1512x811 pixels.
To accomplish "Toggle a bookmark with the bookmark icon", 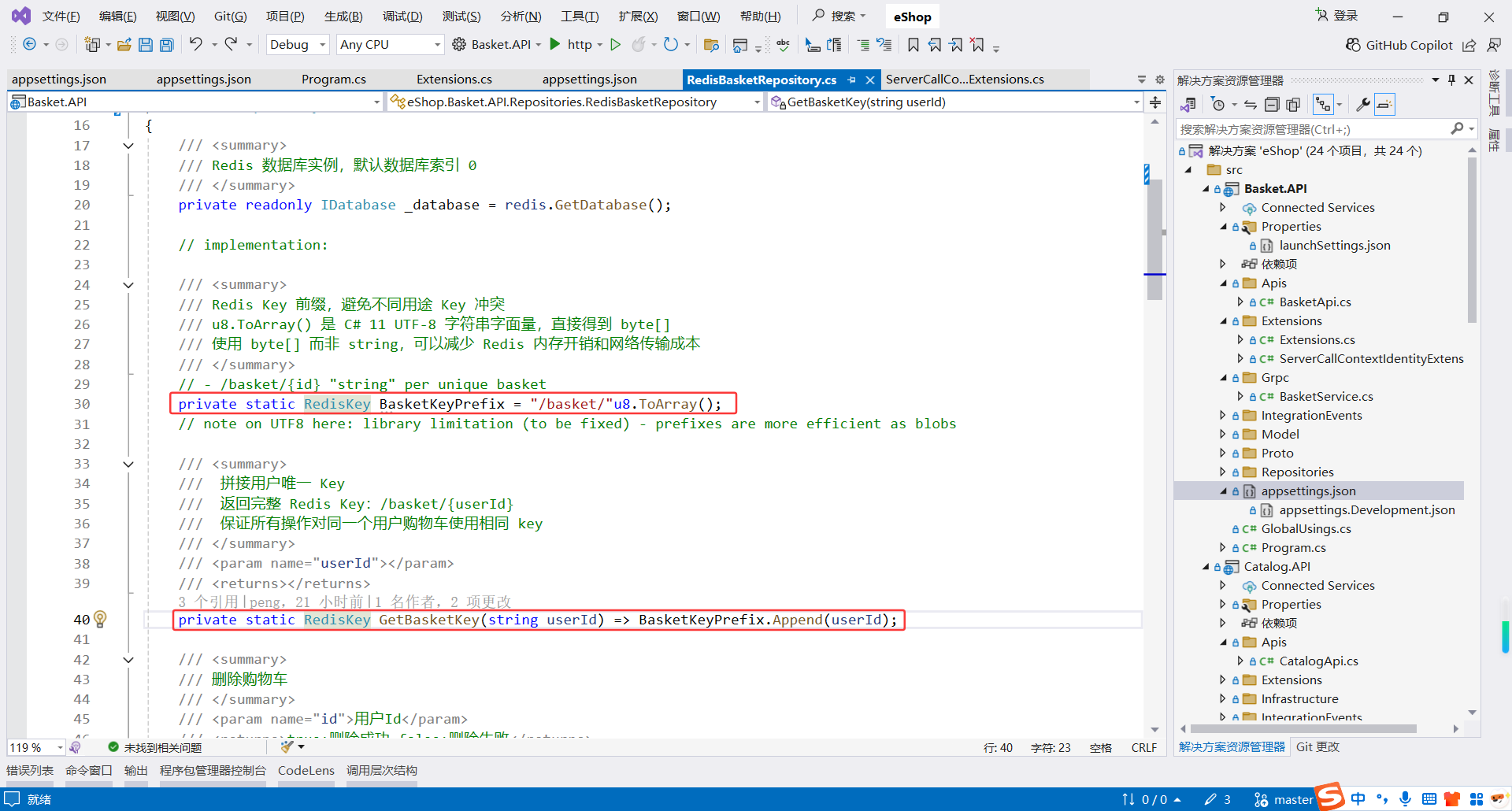I will (913, 45).
